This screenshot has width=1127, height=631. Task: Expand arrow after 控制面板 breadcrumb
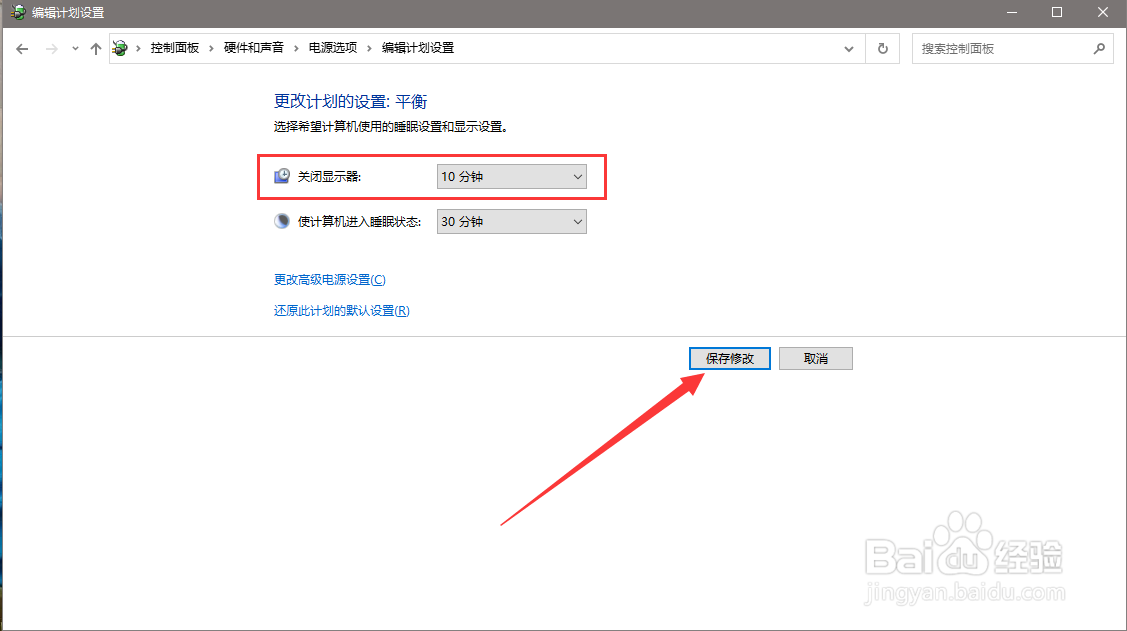211,48
